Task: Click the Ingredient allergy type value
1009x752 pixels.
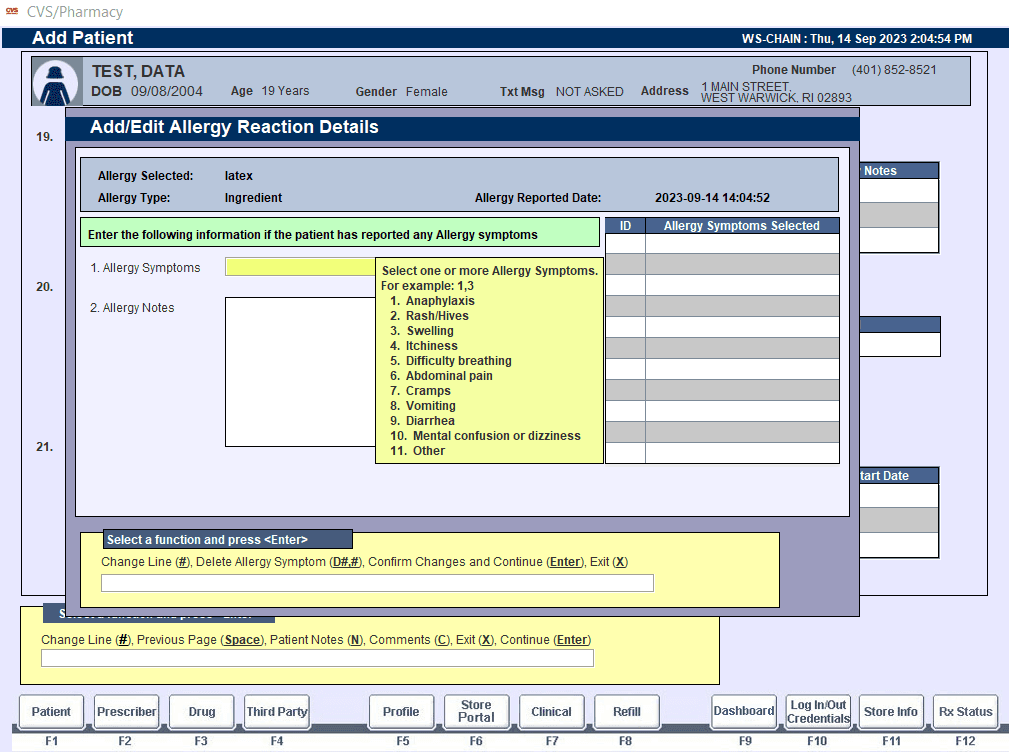Action: [254, 198]
